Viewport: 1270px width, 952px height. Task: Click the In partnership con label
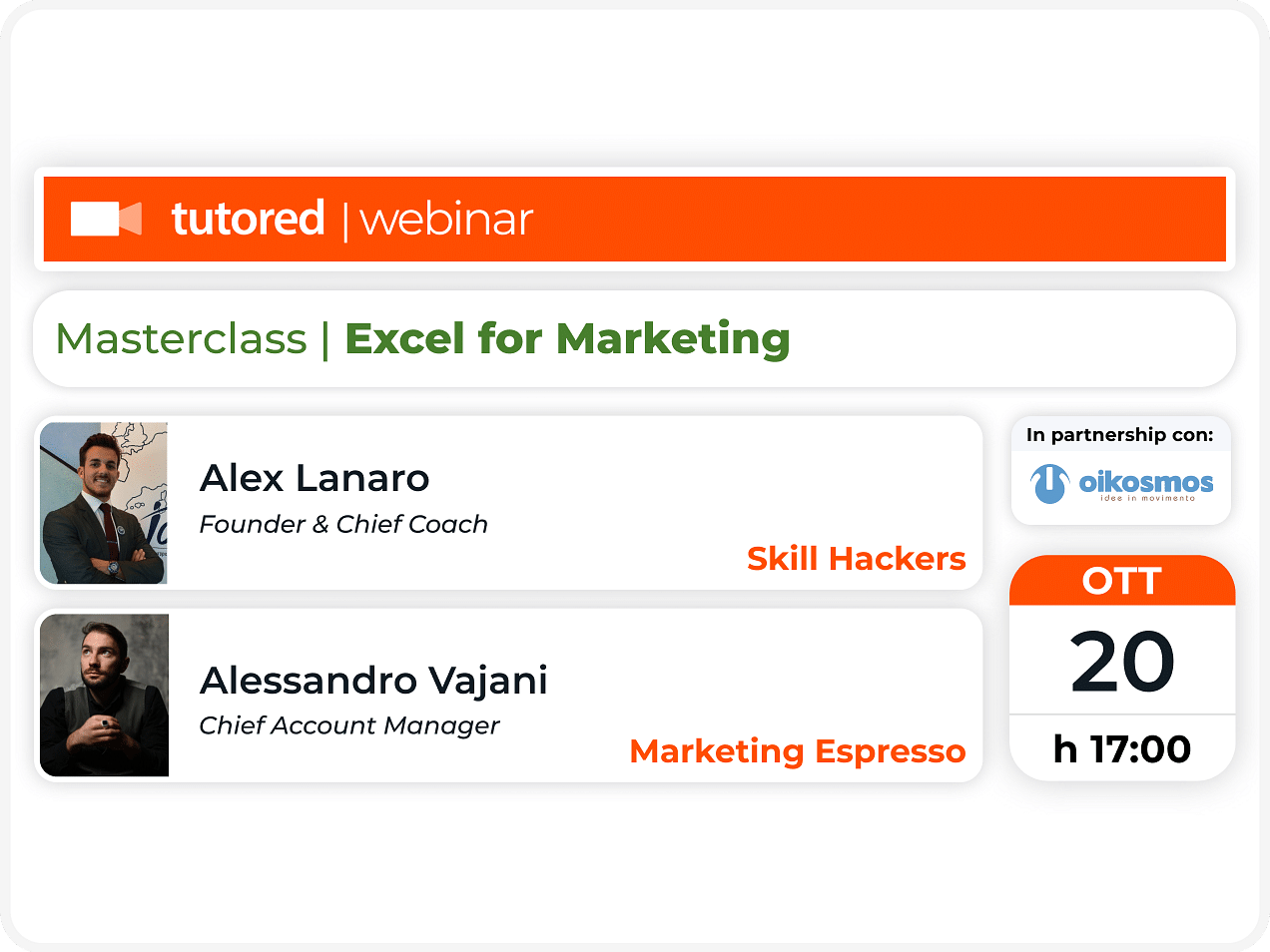point(1120,434)
